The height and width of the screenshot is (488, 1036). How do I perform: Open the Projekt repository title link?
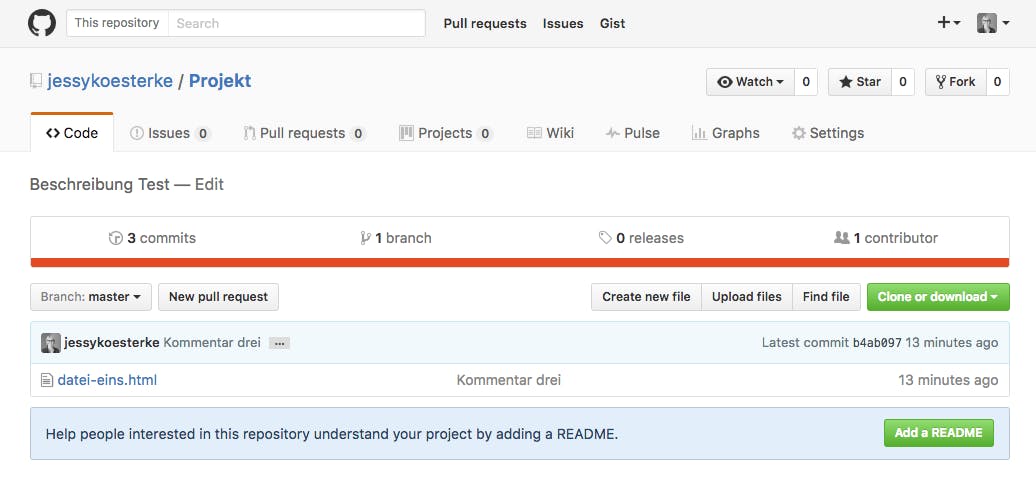pos(220,81)
